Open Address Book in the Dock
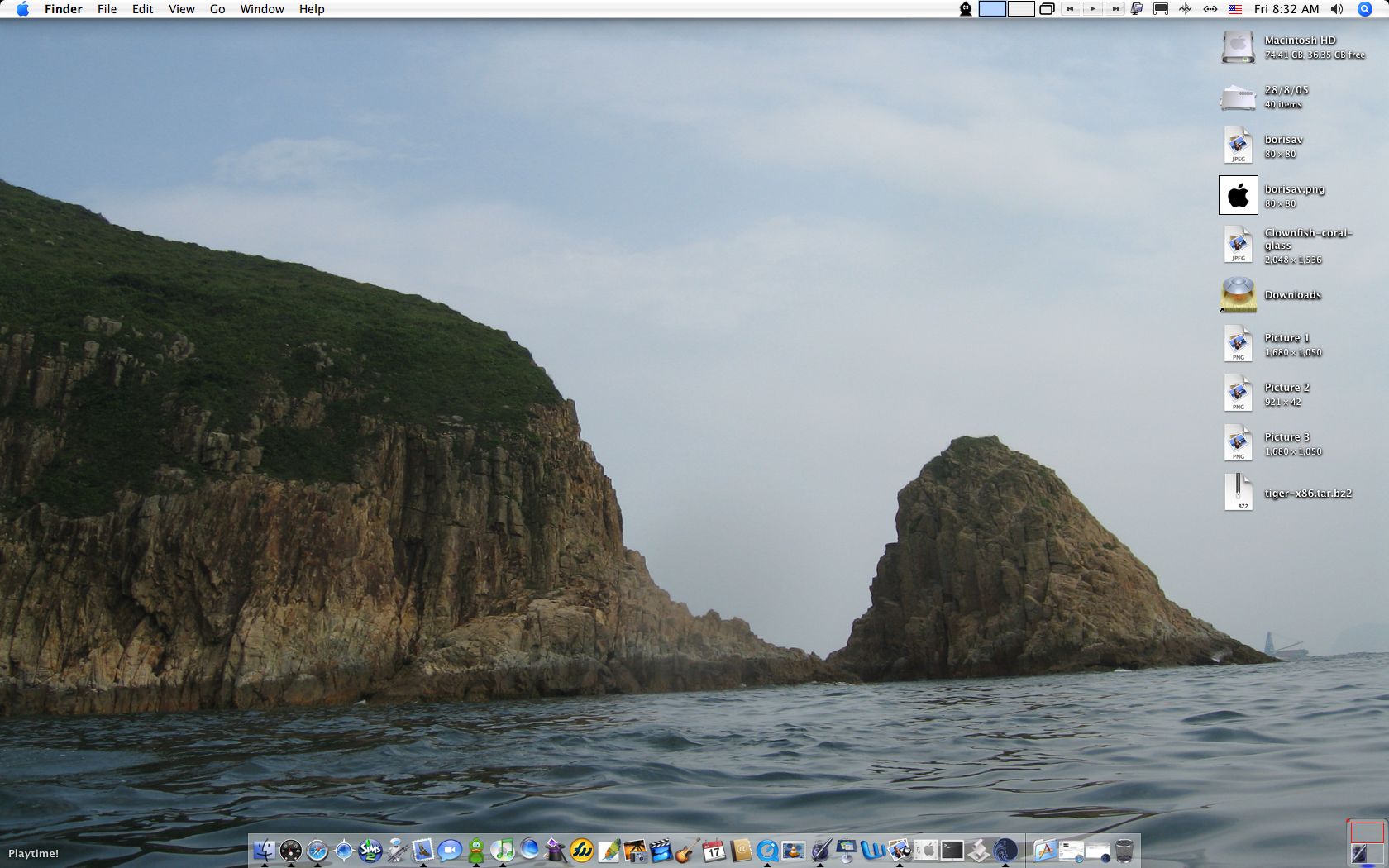Screen dimensions: 1389x868 pos(740,850)
